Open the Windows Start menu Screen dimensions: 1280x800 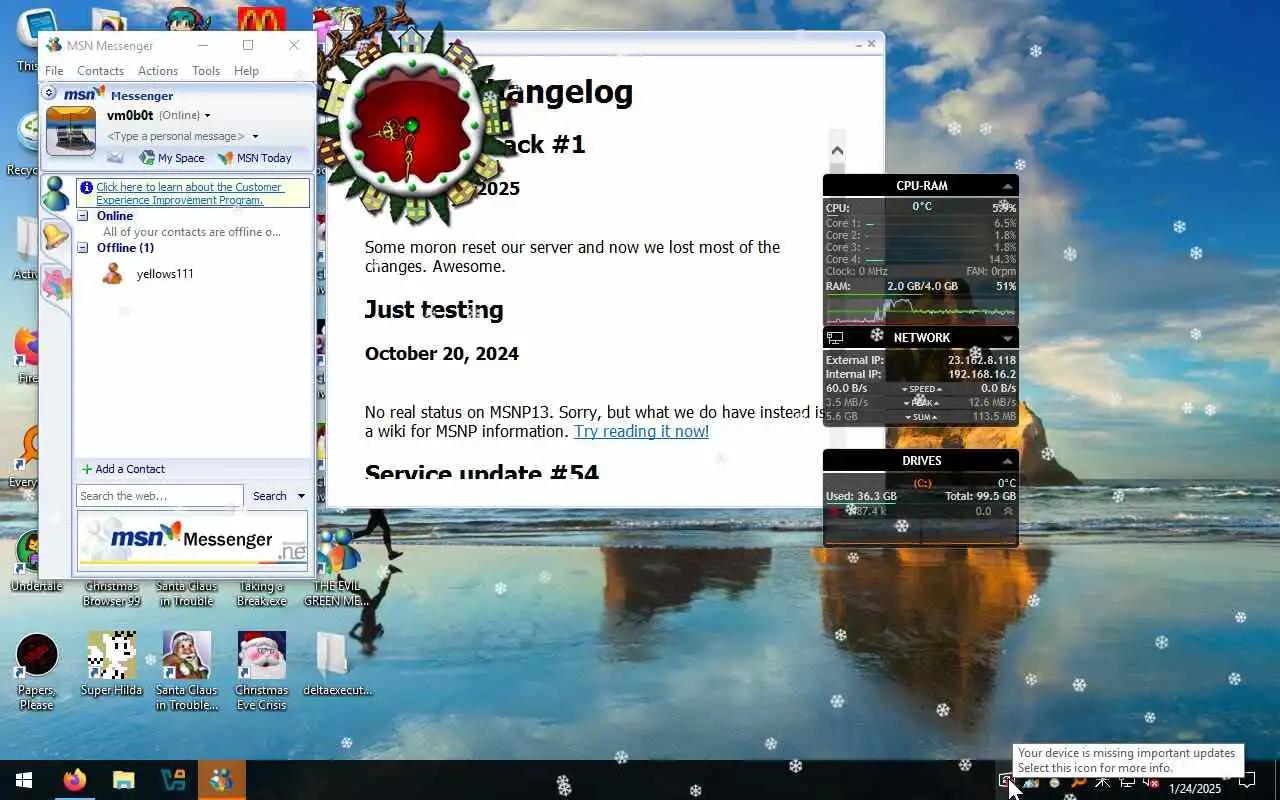[24, 780]
